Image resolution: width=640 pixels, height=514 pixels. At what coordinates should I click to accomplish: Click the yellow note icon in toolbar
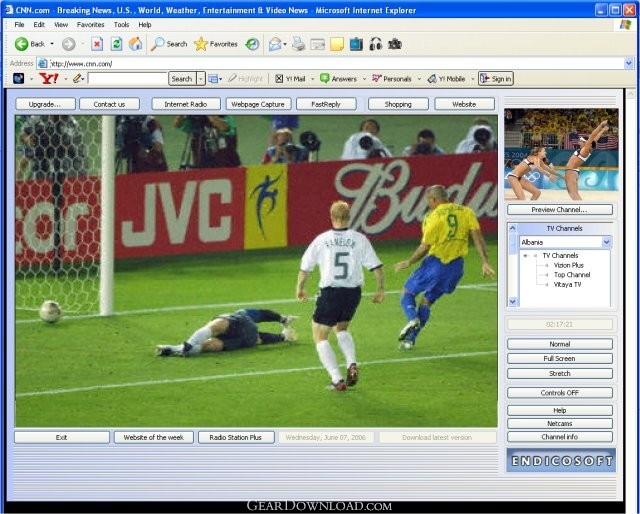tap(337, 44)
